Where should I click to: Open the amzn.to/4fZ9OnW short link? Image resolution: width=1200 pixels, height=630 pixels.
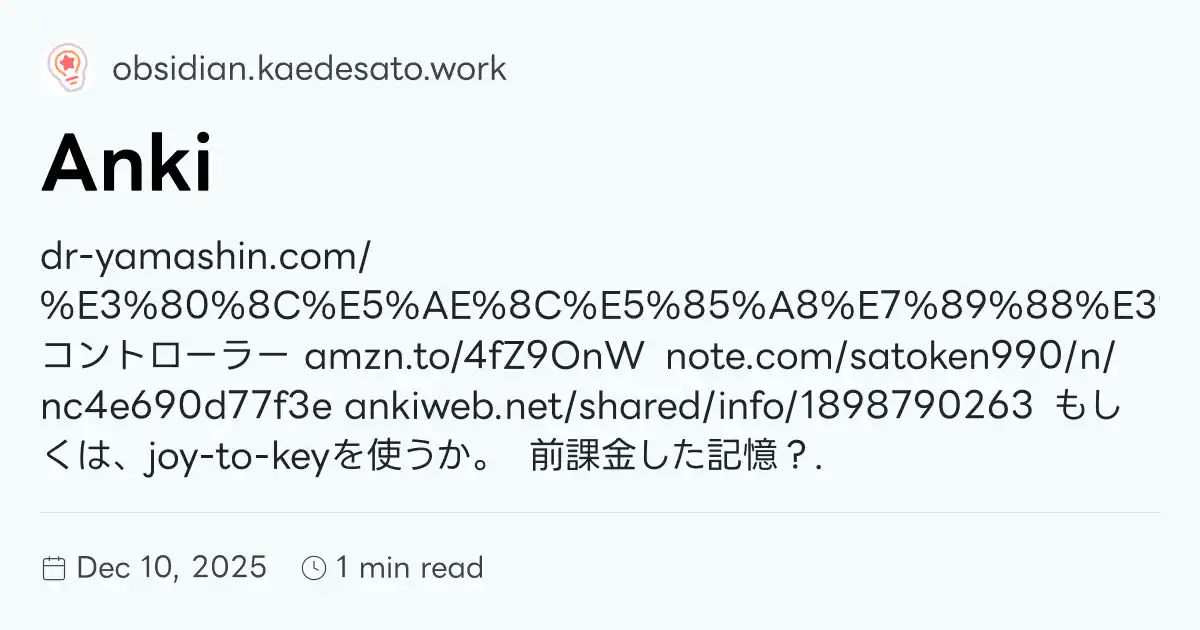point(470,356)
